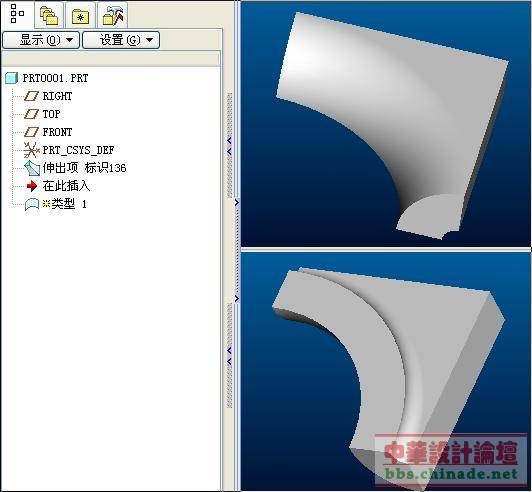
Task: Click the red 在此插入 insert arrow
Action: point(32,186)
